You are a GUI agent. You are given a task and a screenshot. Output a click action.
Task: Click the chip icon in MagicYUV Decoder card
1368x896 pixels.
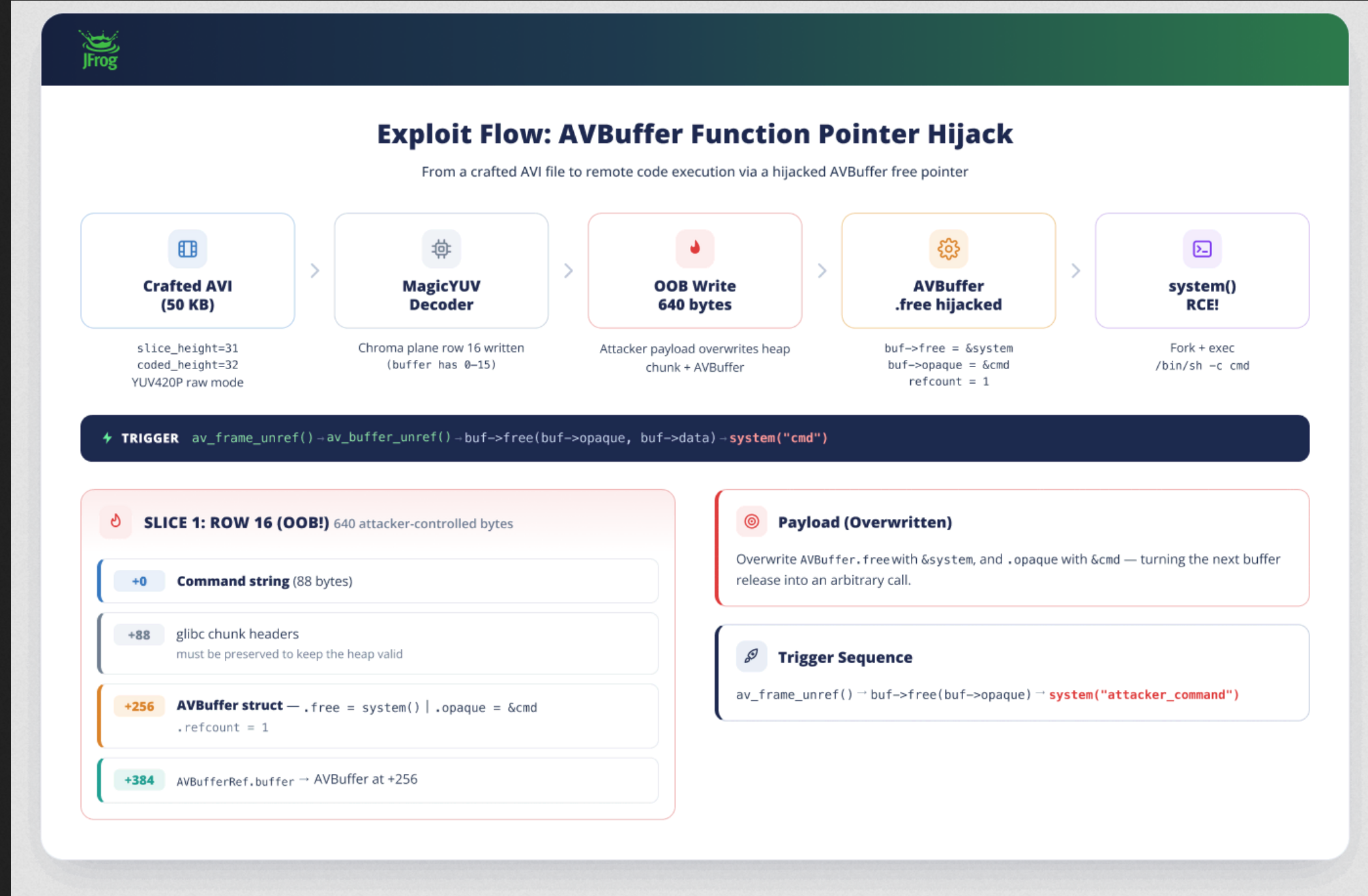coord(441,248)
